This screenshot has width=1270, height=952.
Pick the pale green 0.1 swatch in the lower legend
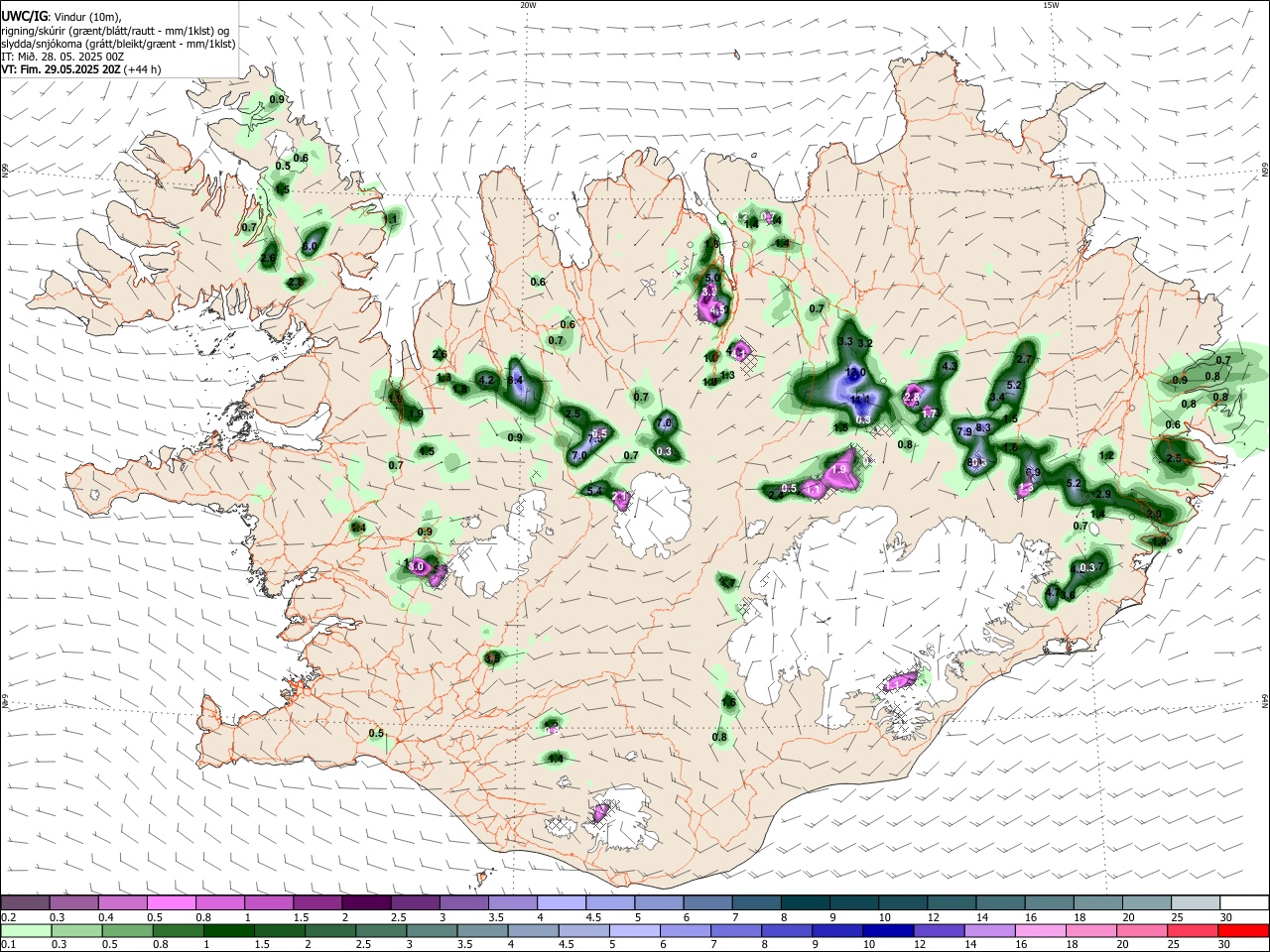click(26, 930)
